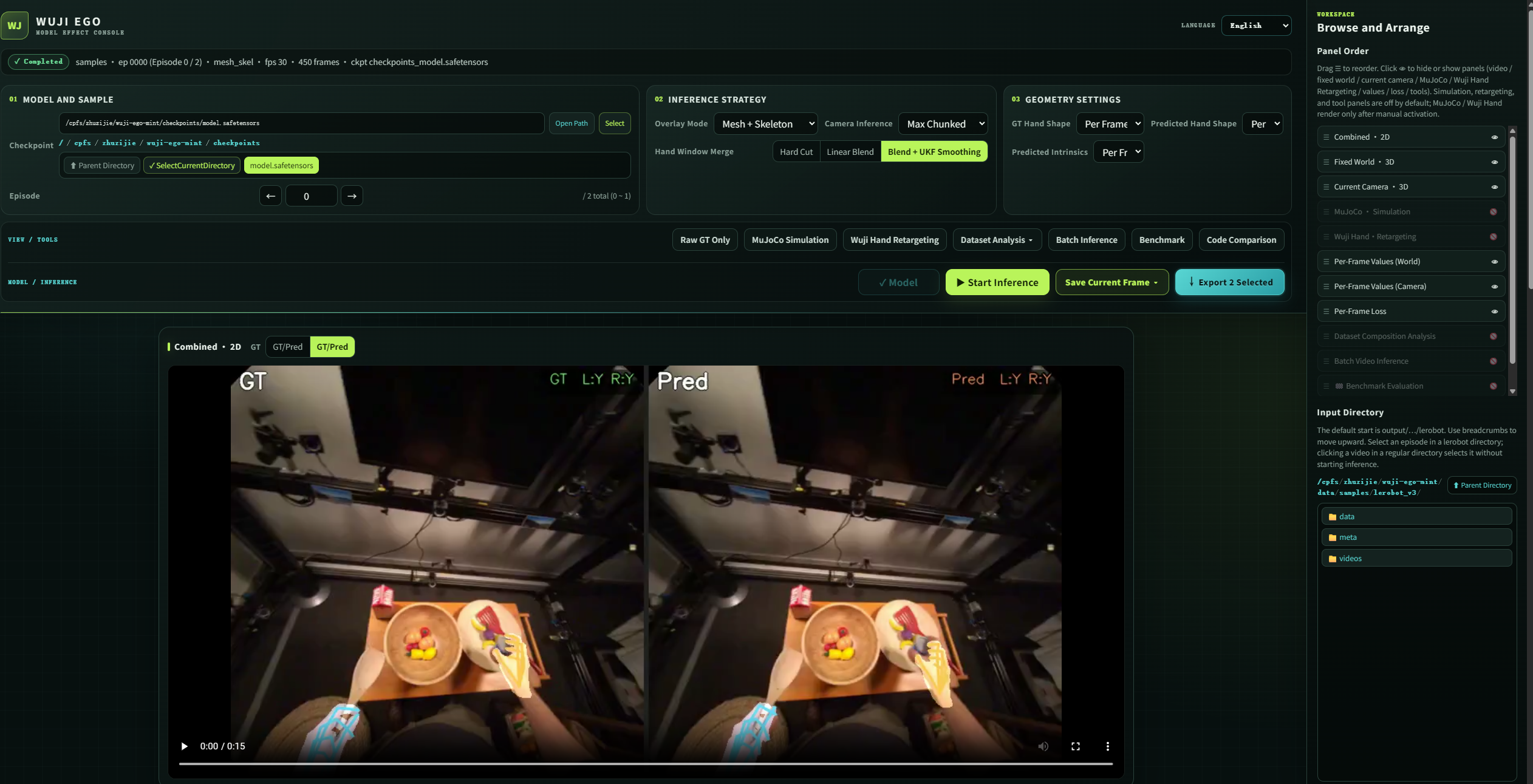Mute the video volume
Image resolution: width=1533 pixels, height=784 pixels.
coord(1043,746)
